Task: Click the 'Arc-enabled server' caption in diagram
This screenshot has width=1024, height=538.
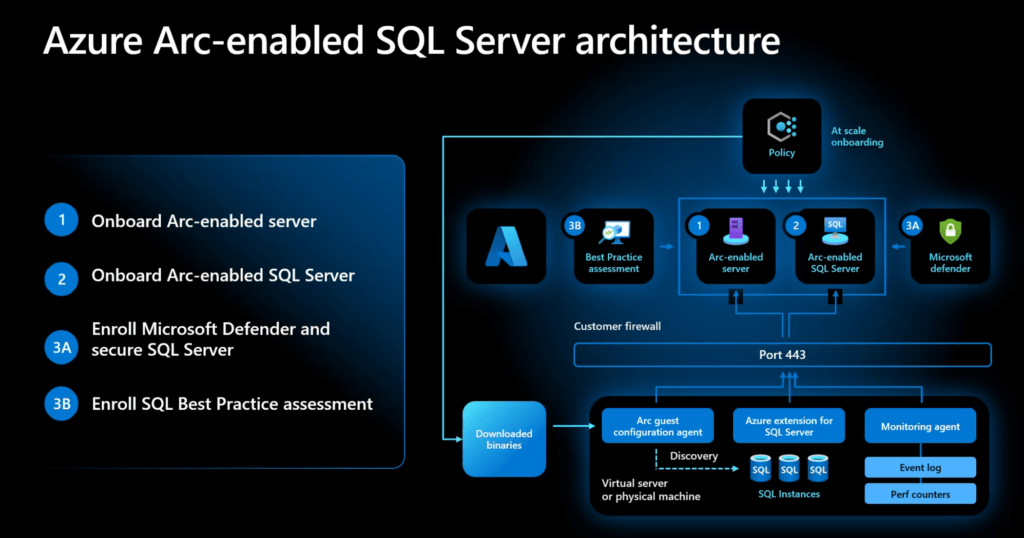Action: 736,262
